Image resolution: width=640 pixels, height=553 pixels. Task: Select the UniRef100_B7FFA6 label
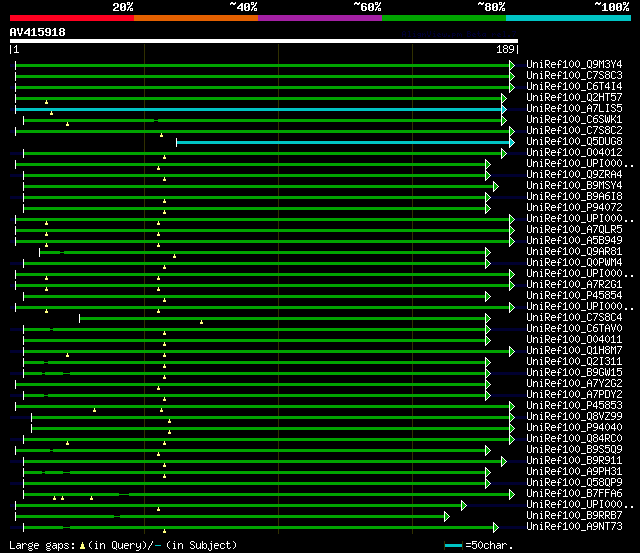[574, 494]
